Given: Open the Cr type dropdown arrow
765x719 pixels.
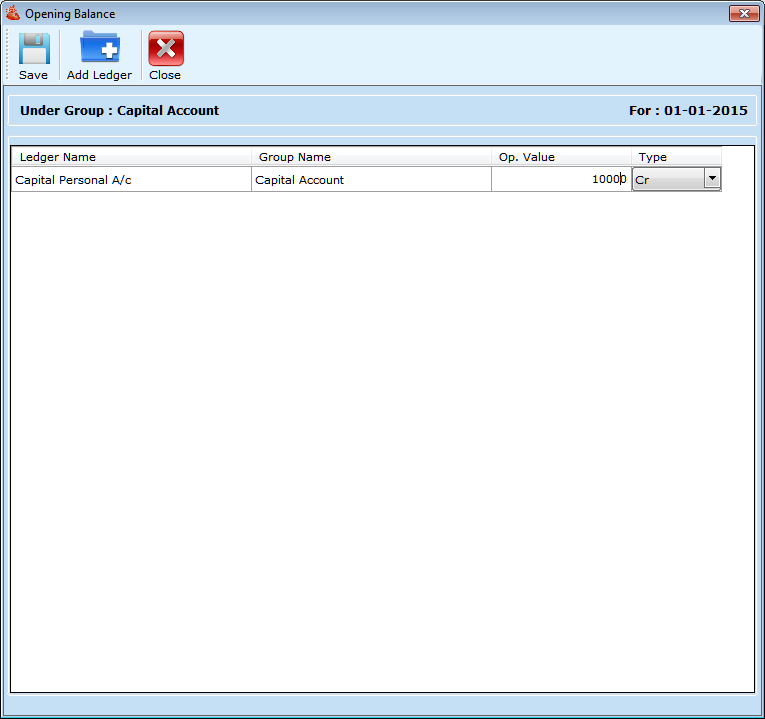Looking at the screenshot, I should click(711, 178).
